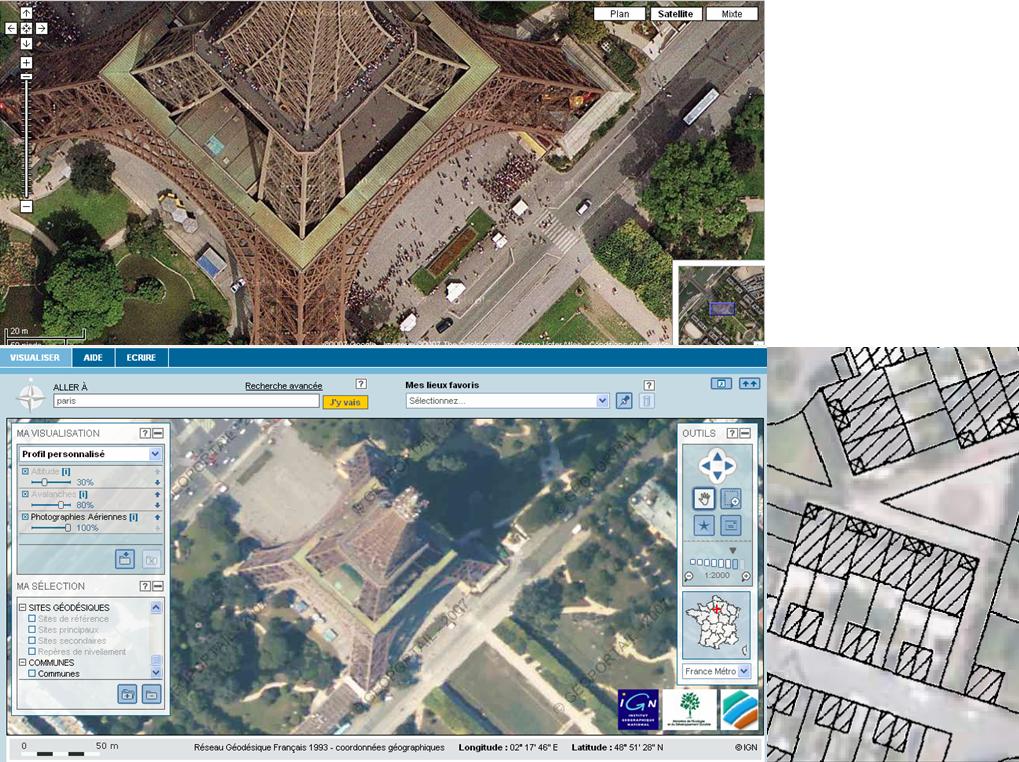Check the Sites principaux checkbox

coord(32,629)
